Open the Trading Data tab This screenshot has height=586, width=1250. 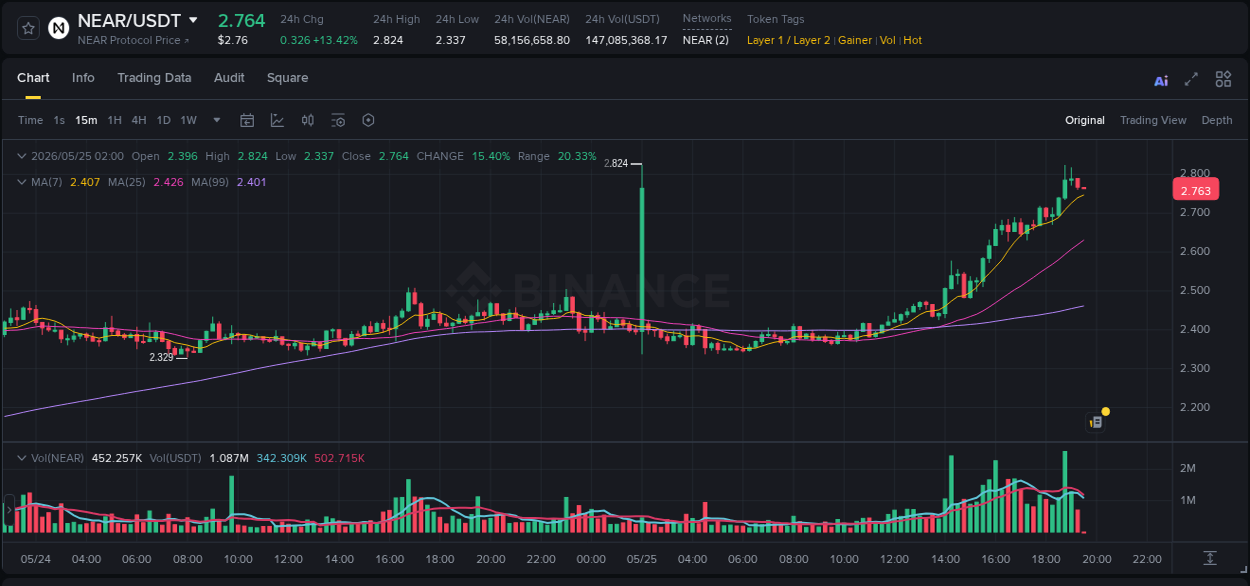(x=154, y=78)
